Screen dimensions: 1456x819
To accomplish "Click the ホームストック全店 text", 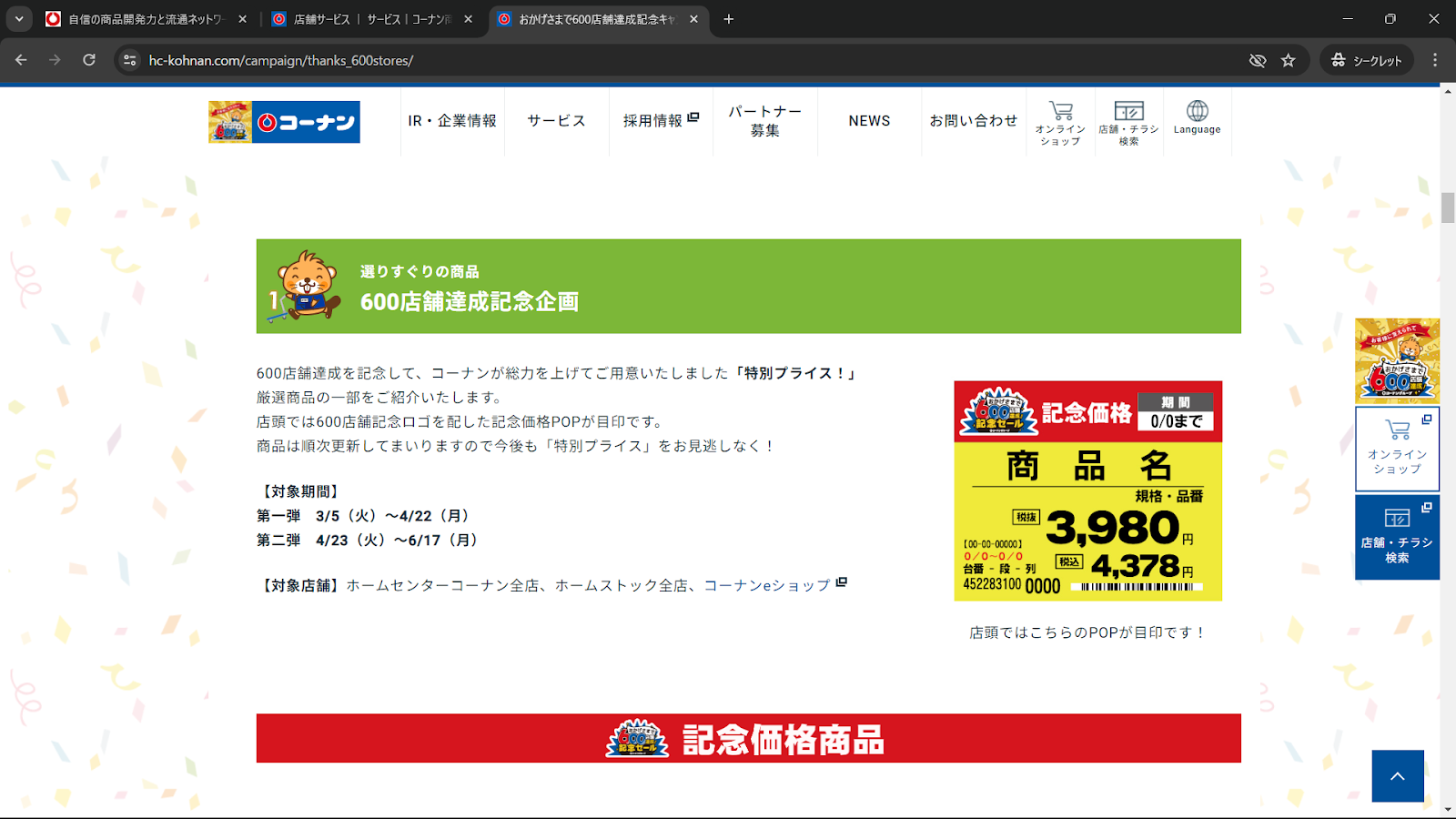I will tap(622, 586).
